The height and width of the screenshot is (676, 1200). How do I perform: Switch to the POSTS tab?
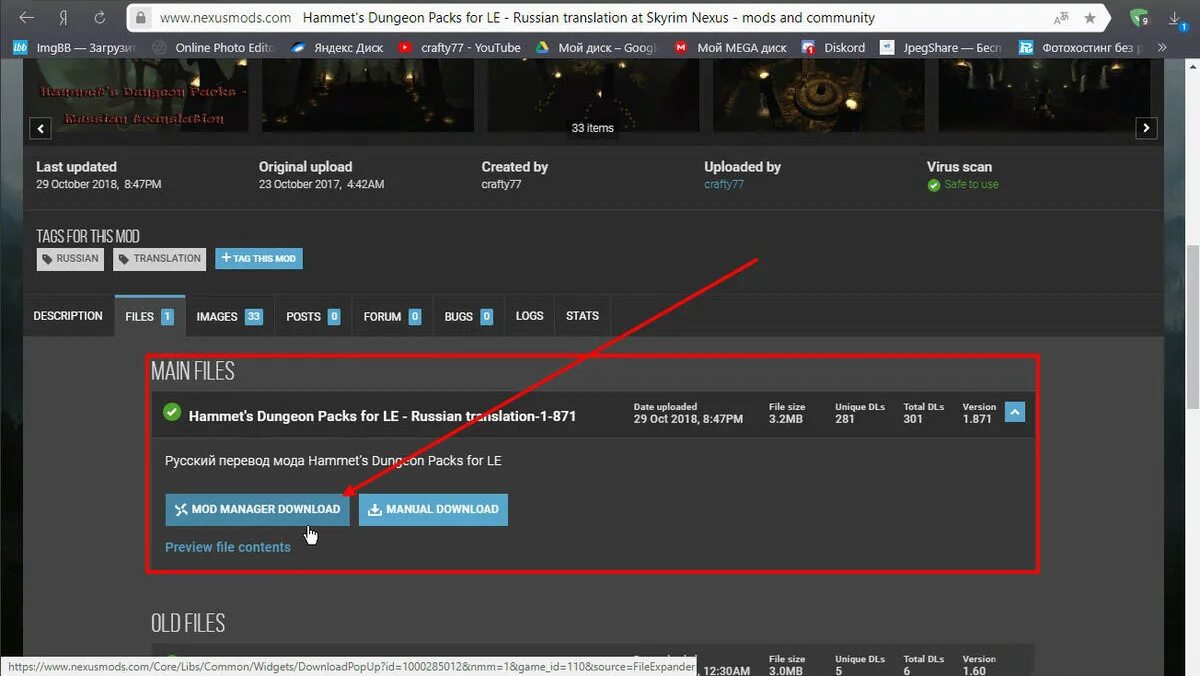point(313,316)
